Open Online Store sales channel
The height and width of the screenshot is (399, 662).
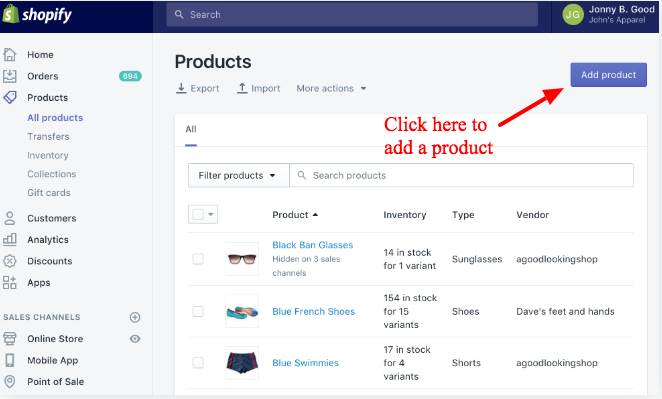(55, 339)
